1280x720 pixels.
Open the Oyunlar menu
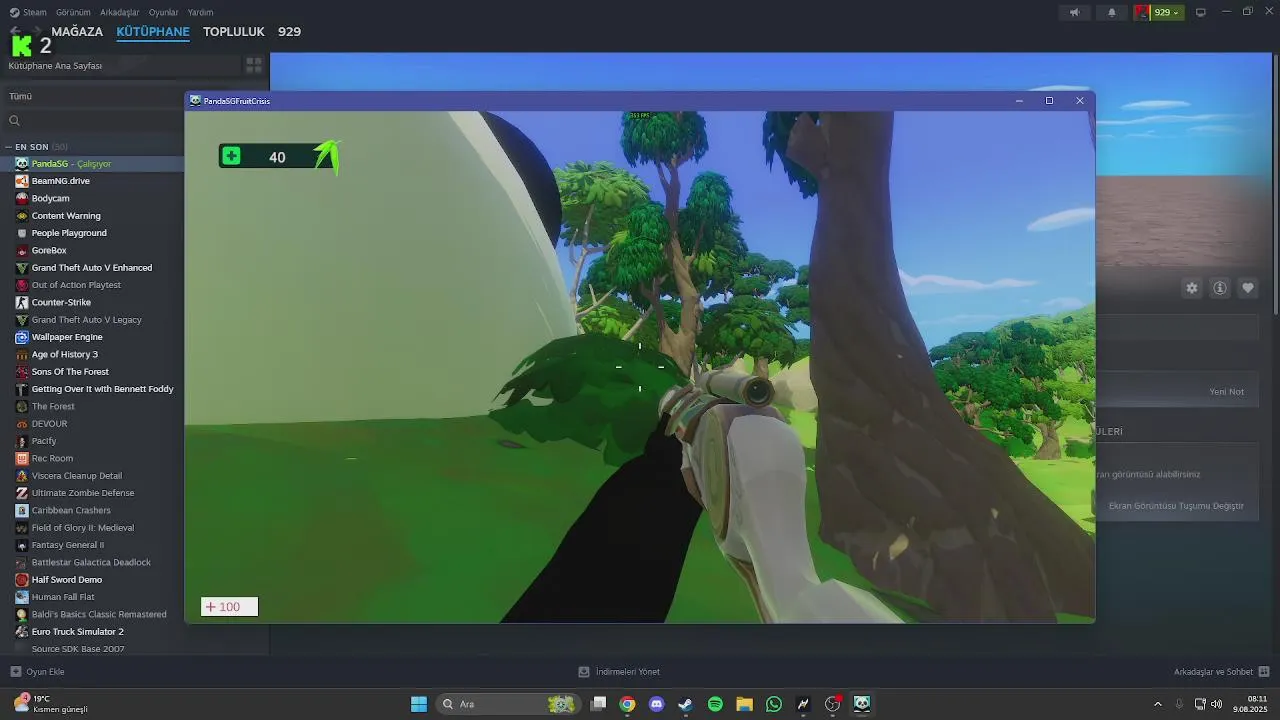[164, 12]
